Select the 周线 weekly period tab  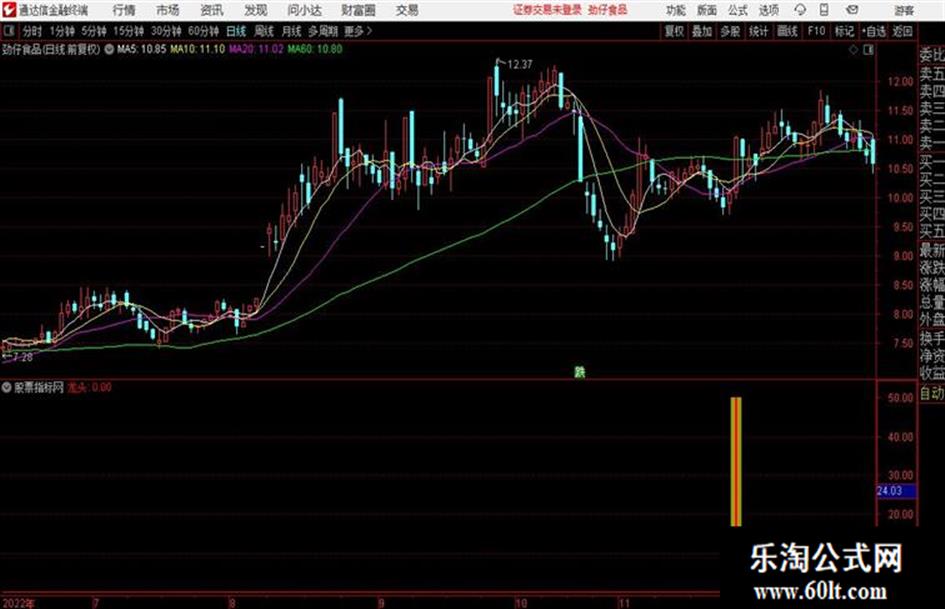[264, 31]
